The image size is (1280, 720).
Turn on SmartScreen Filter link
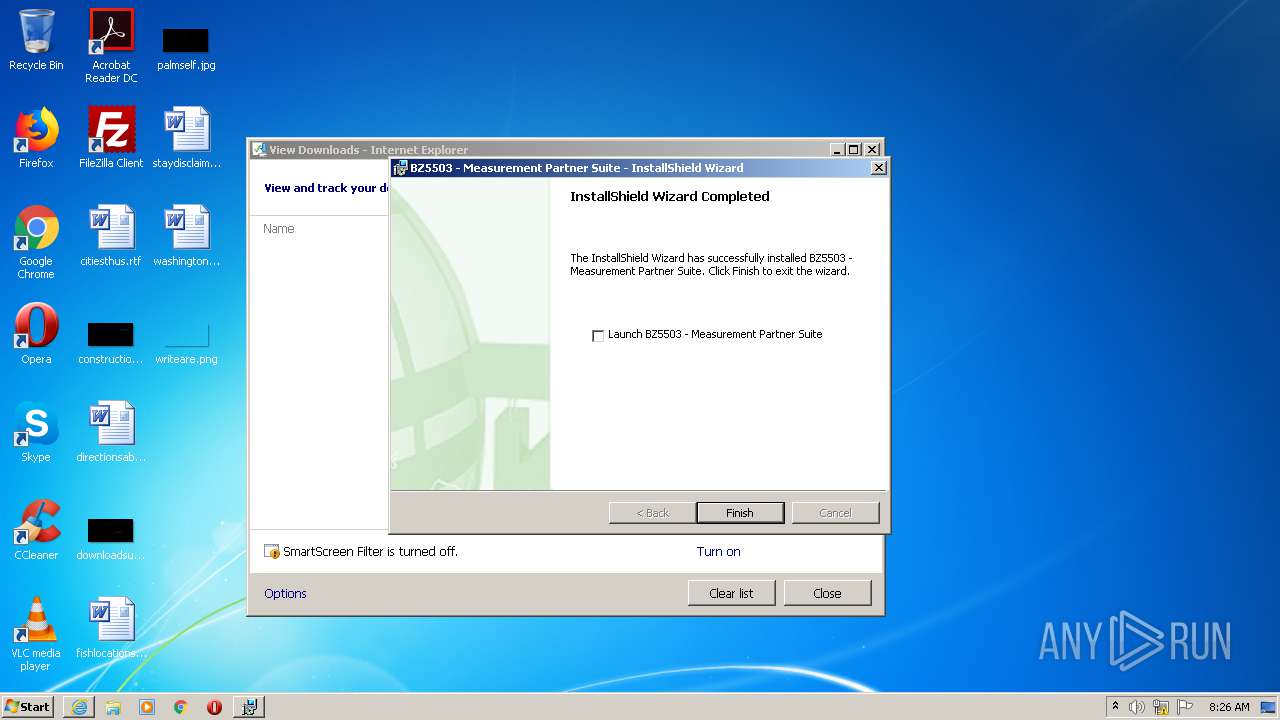tap(718, 551)
